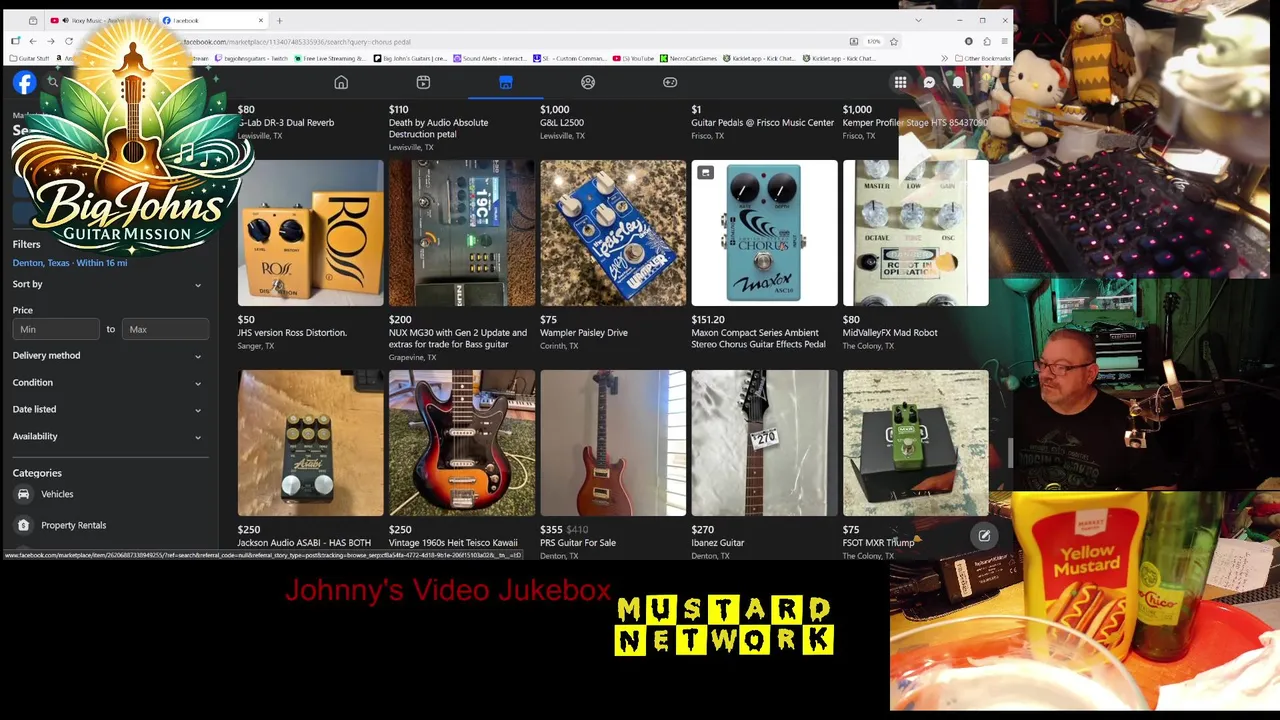Open Wampler Paisley Drive listing title

[x=584, y=333]
